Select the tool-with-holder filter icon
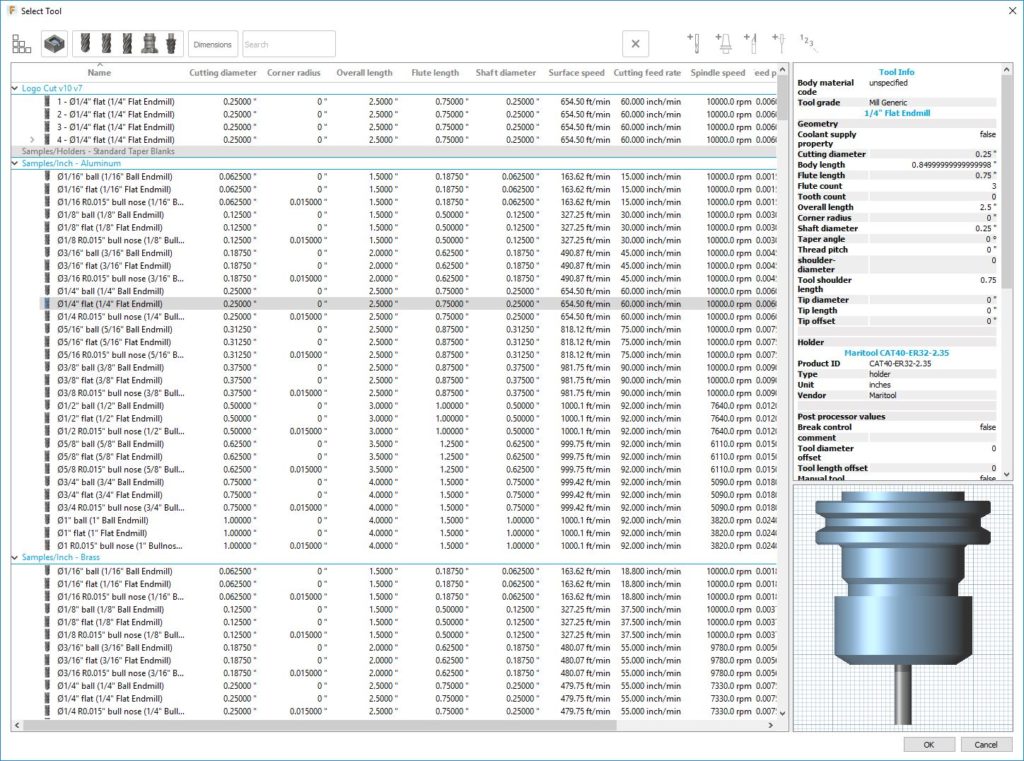This screenshot has height=761, width=1024. coord(150,43)
